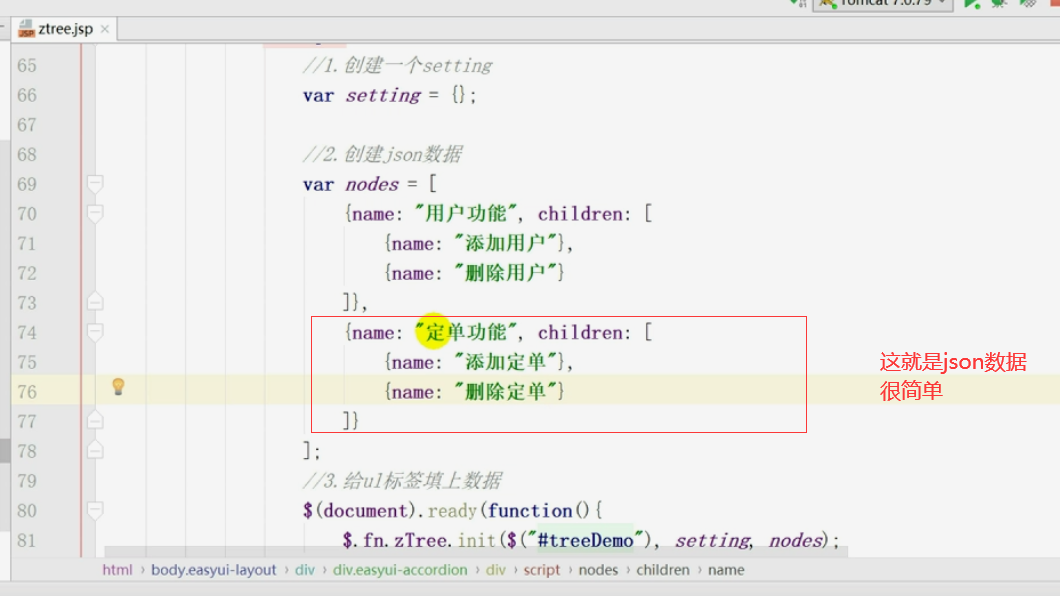Click the string "定单功能" on line 74

coord(466,332)
